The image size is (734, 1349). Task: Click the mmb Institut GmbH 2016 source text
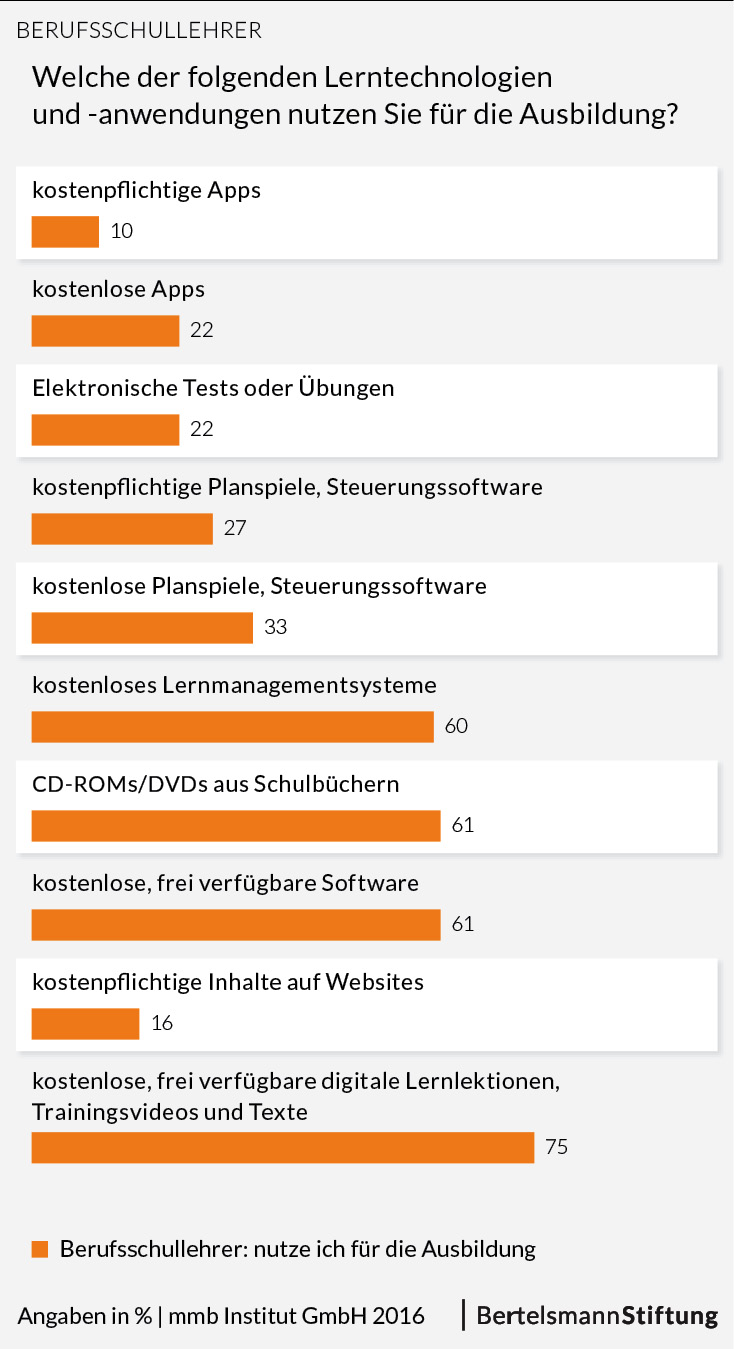(x=296, y=1316)
